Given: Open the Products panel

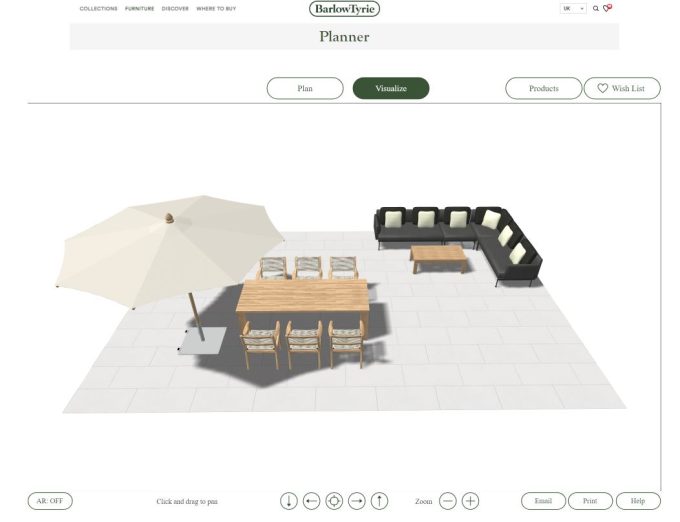Looking at the screenshot, I should pyautogui.click(x=544, y=88).
